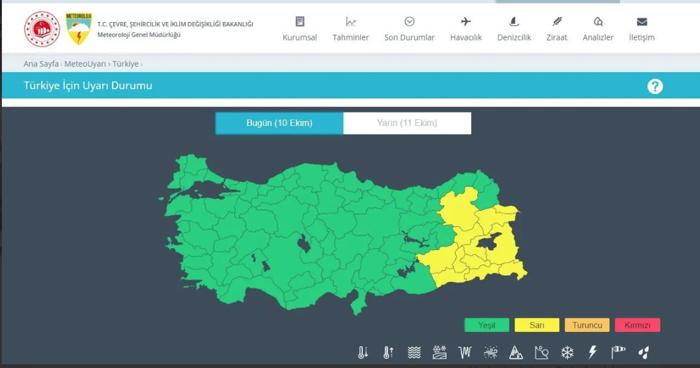
Task: Select the Sarı yellow legend swatch
Action: pos(537,325)
